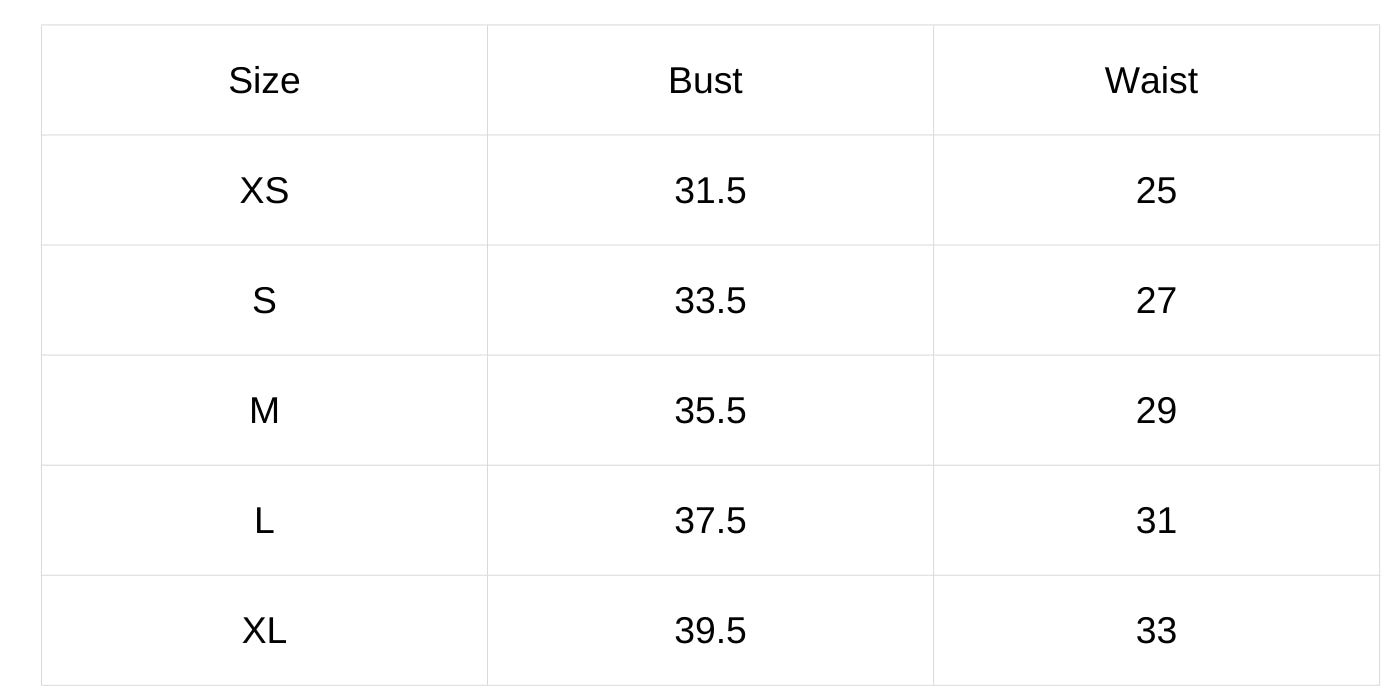Select the S size cell

tap(264, 301)
